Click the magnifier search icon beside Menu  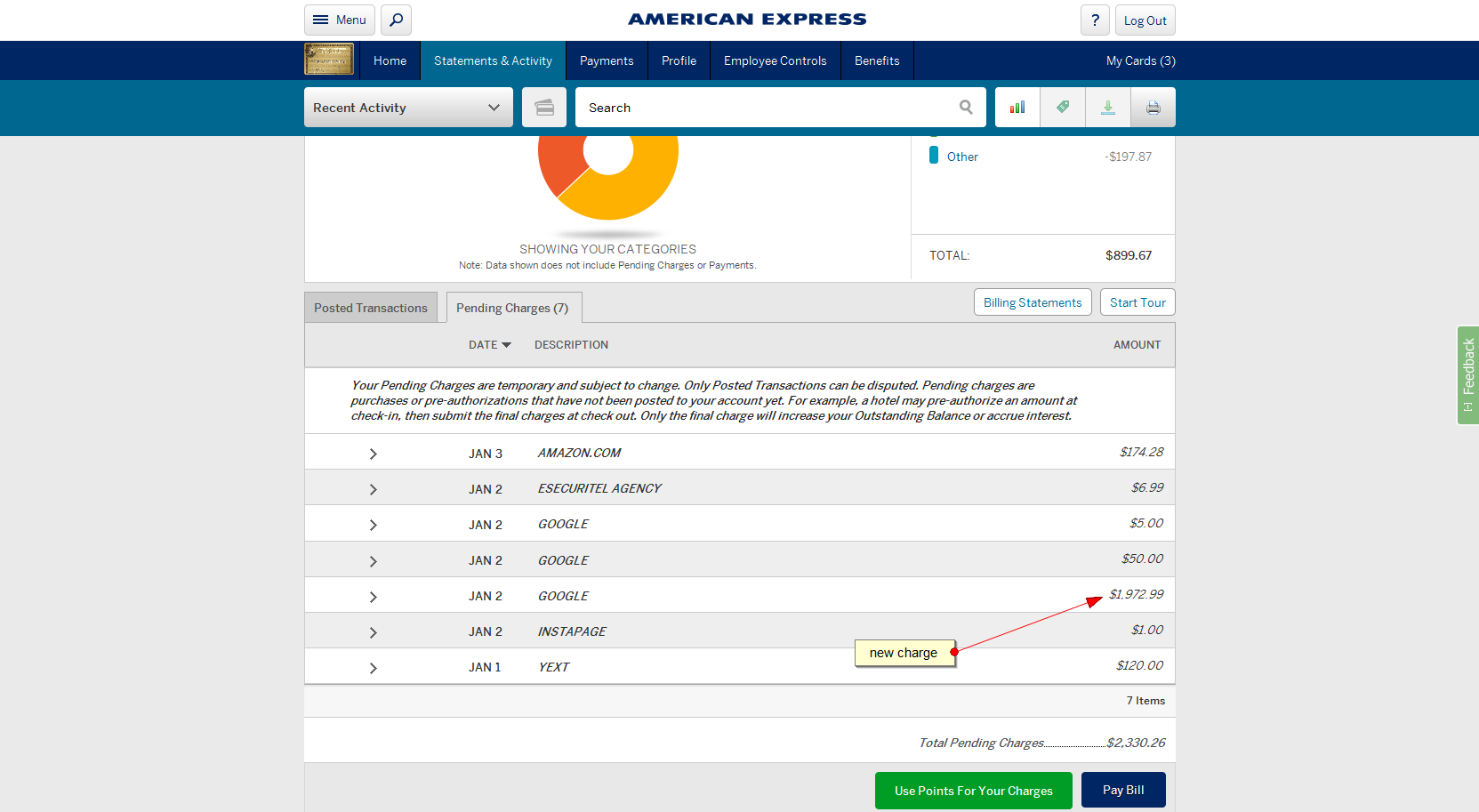coord(396,20)
